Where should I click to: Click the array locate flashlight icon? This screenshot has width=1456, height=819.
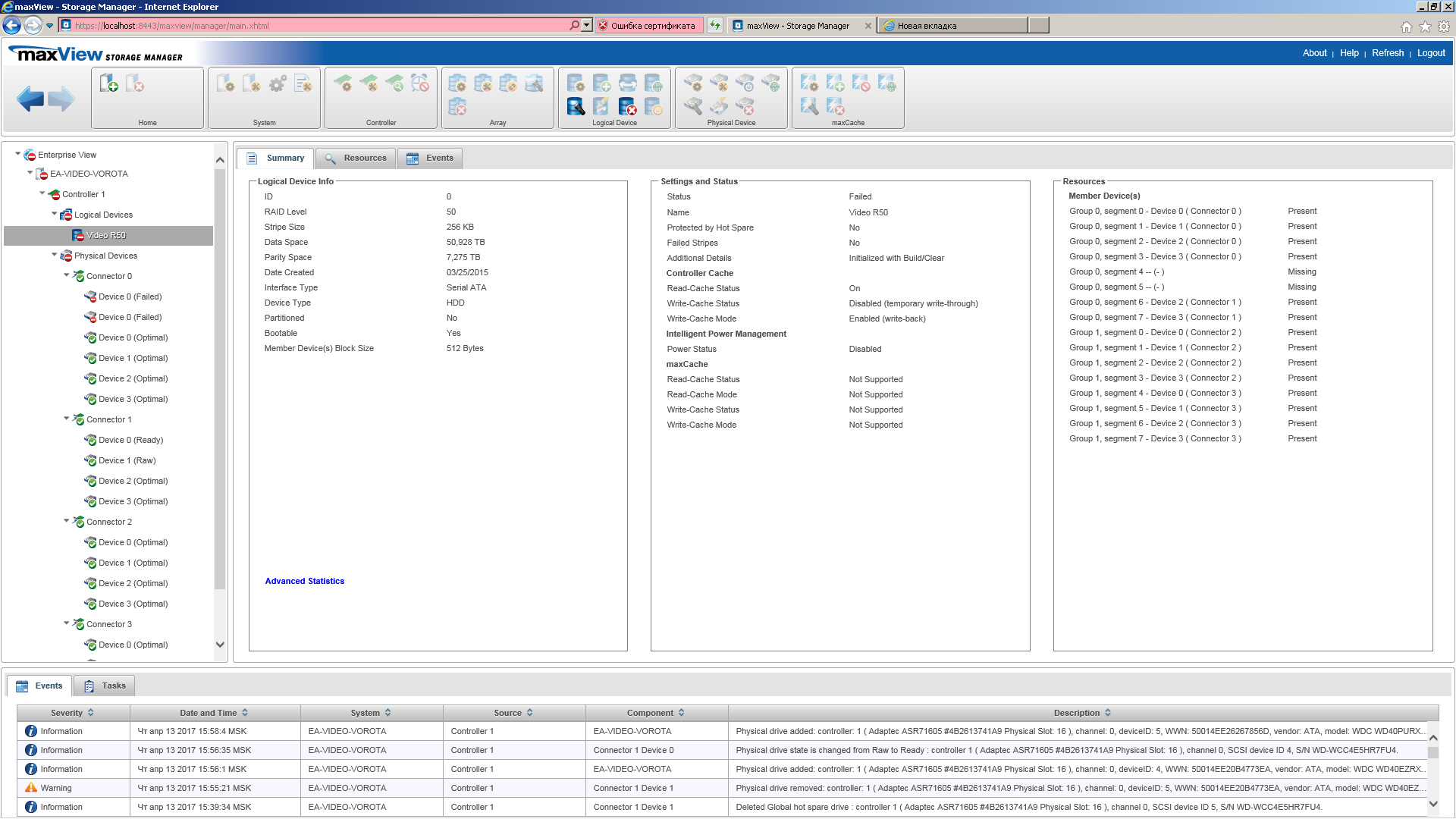click(x=535, y=83)
